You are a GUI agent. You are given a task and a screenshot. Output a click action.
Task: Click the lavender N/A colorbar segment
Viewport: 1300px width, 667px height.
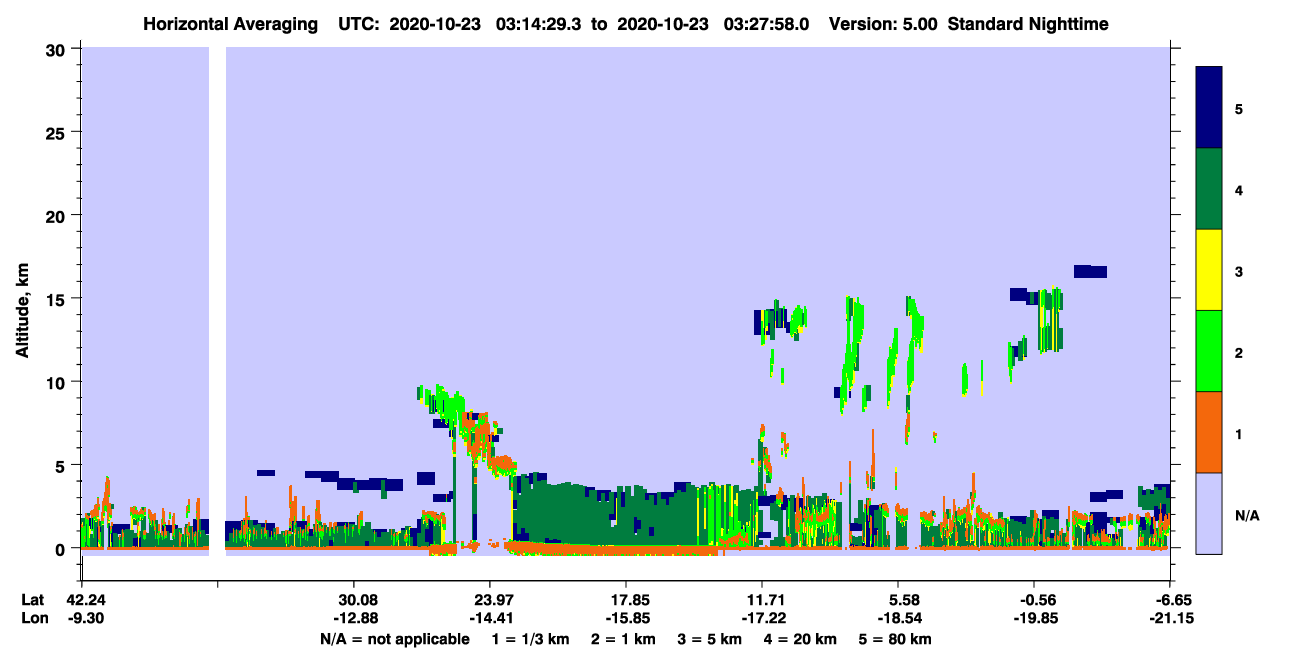pos(1209,512)
